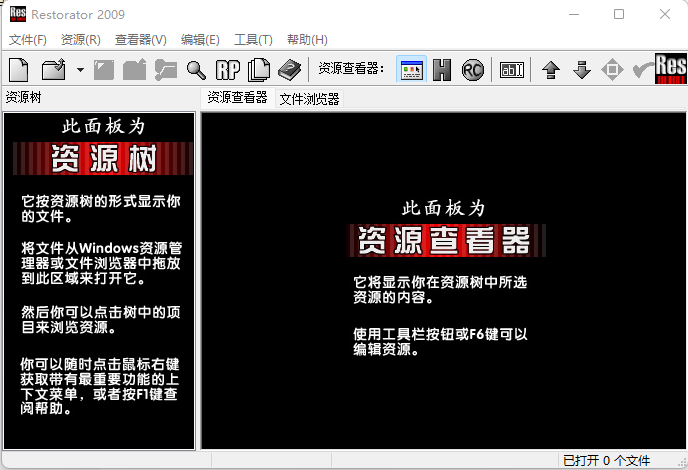Click the up arrow toolbar icon
688x470 pixels.
click(x=551, y=70)
